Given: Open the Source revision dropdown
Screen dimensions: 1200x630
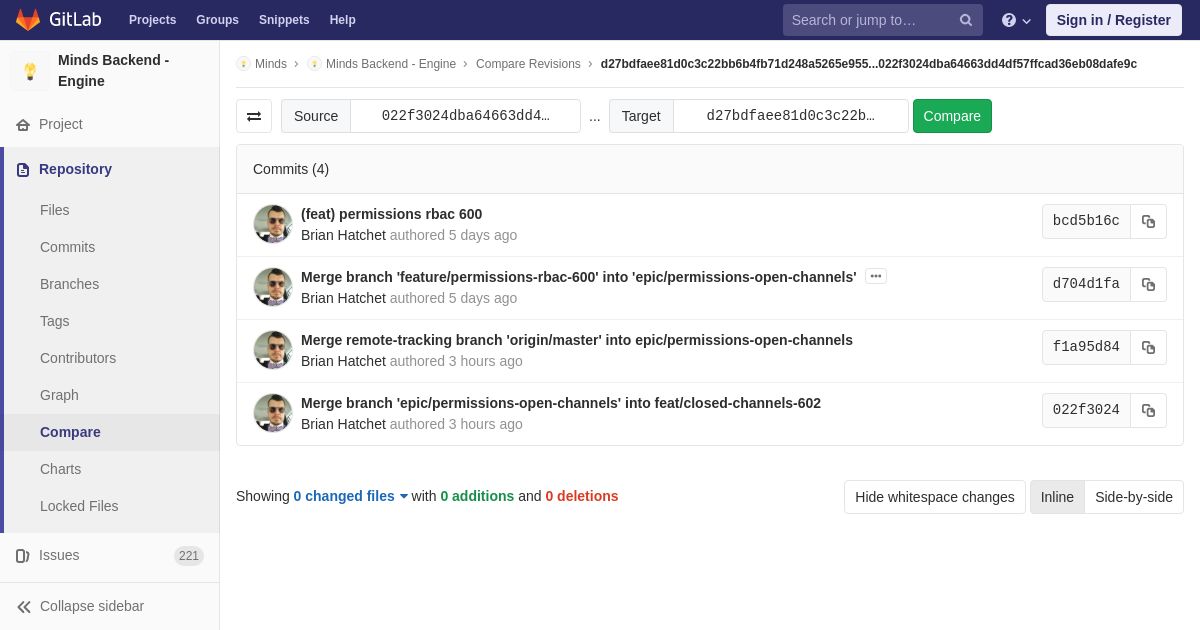Looking at the screenshot, I should (465, 116).
